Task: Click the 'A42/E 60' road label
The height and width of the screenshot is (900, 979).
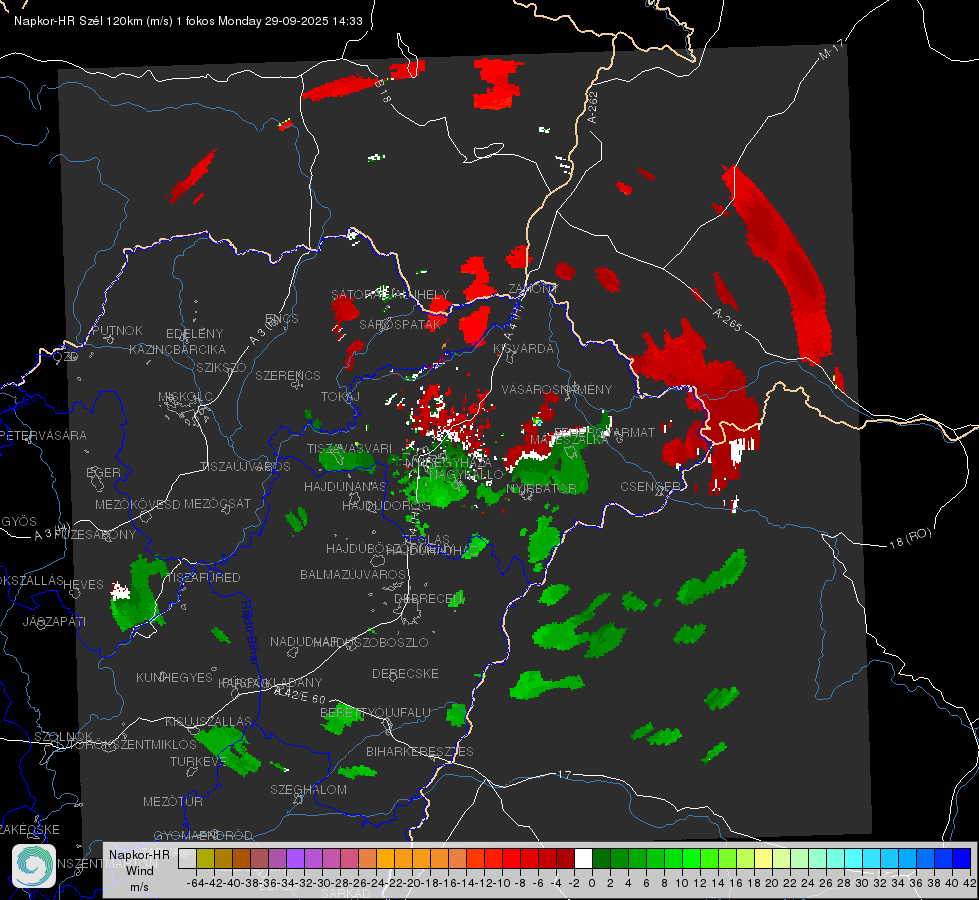Action: click(300, 695)
